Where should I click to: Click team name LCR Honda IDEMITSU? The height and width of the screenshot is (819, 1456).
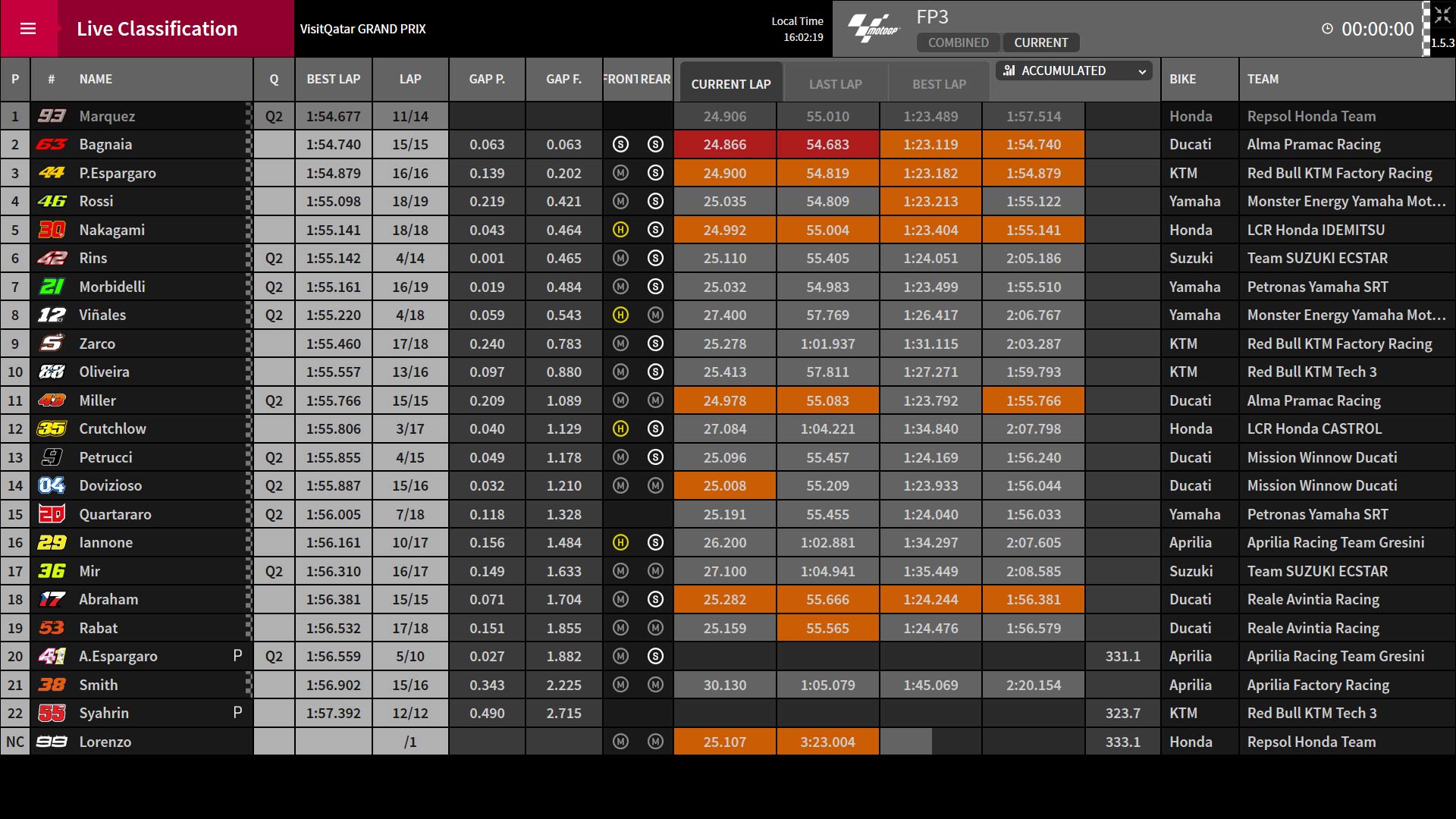tap(1316, 230)
